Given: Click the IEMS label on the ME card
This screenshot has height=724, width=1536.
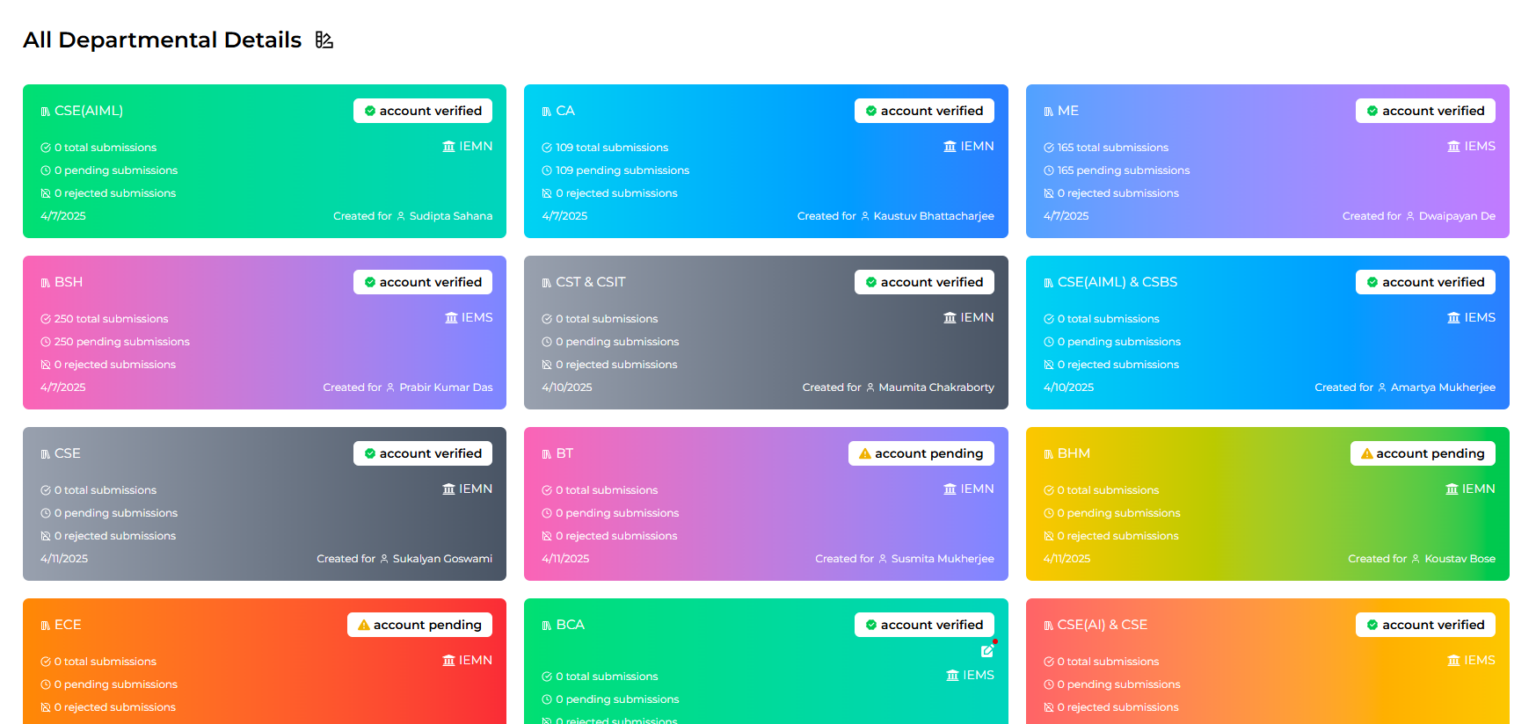Looking at the screenshot, I should coord(1480,146).
